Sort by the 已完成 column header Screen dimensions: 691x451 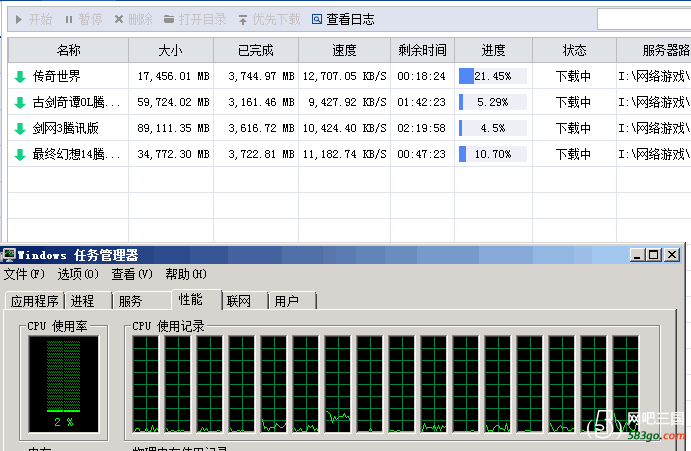256,50
